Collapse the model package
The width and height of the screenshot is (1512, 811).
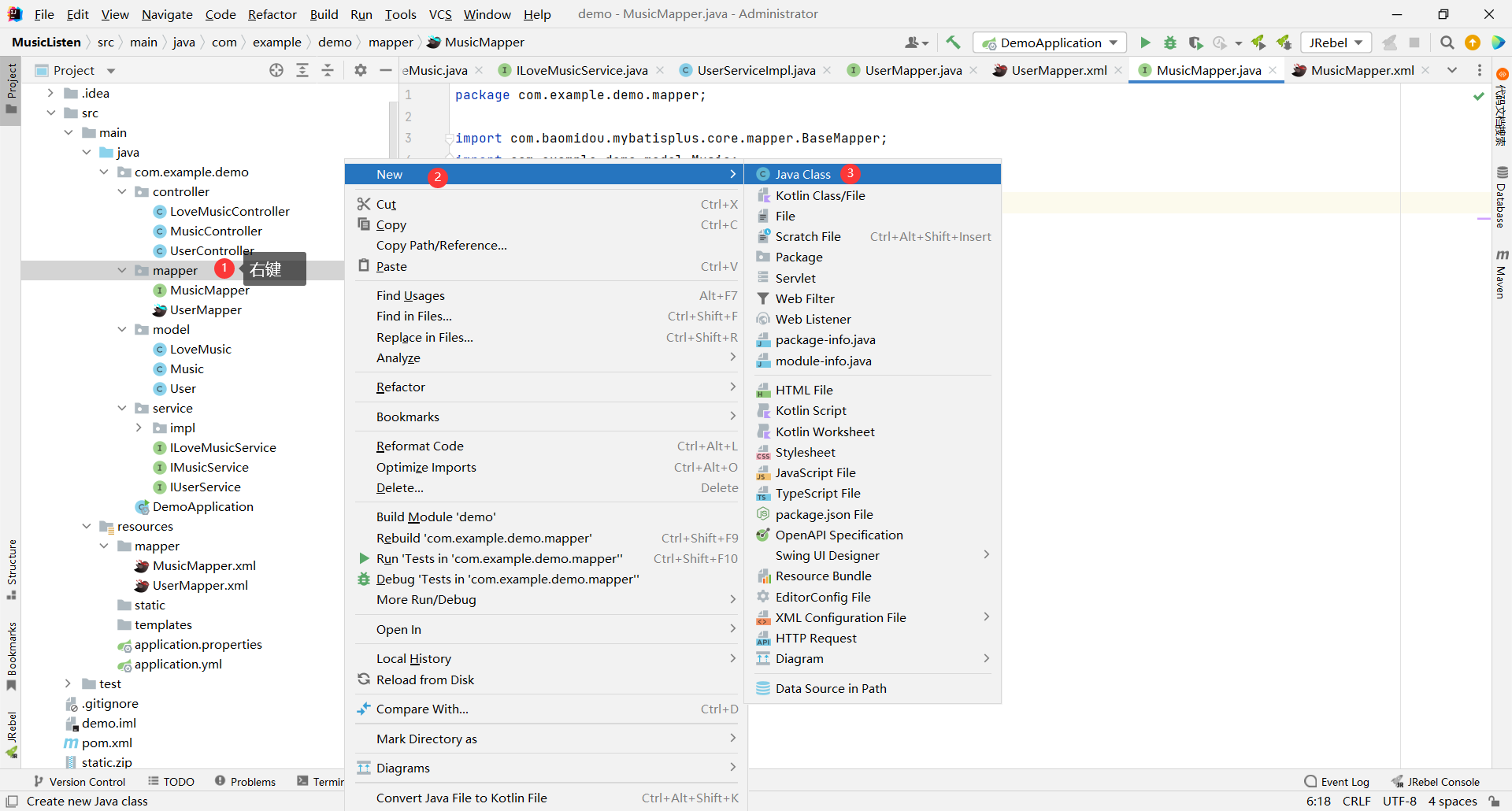tap(122, 329)
